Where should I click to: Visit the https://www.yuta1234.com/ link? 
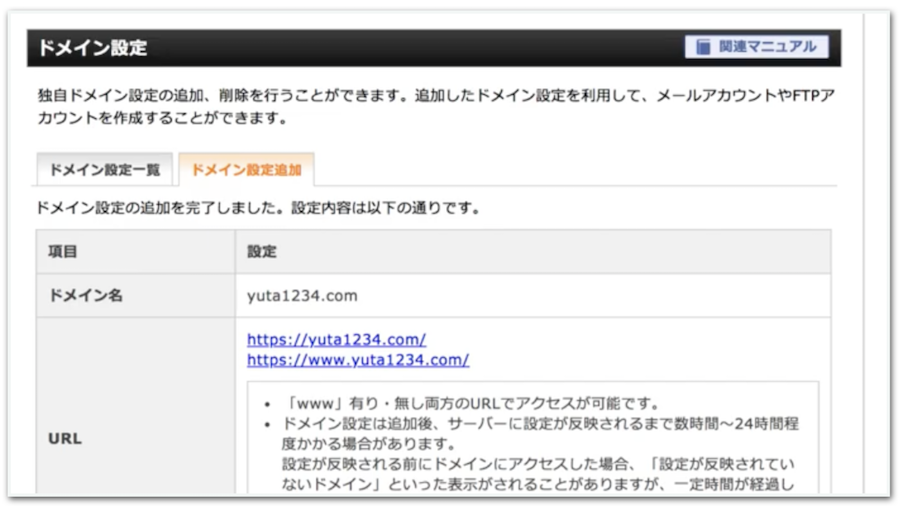click(x=357, y=360)
